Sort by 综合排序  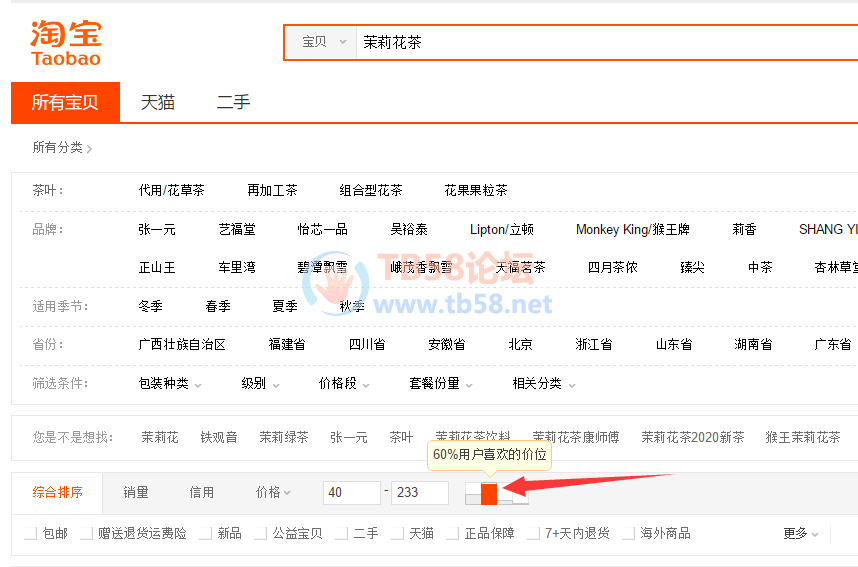tap(57, 493)
